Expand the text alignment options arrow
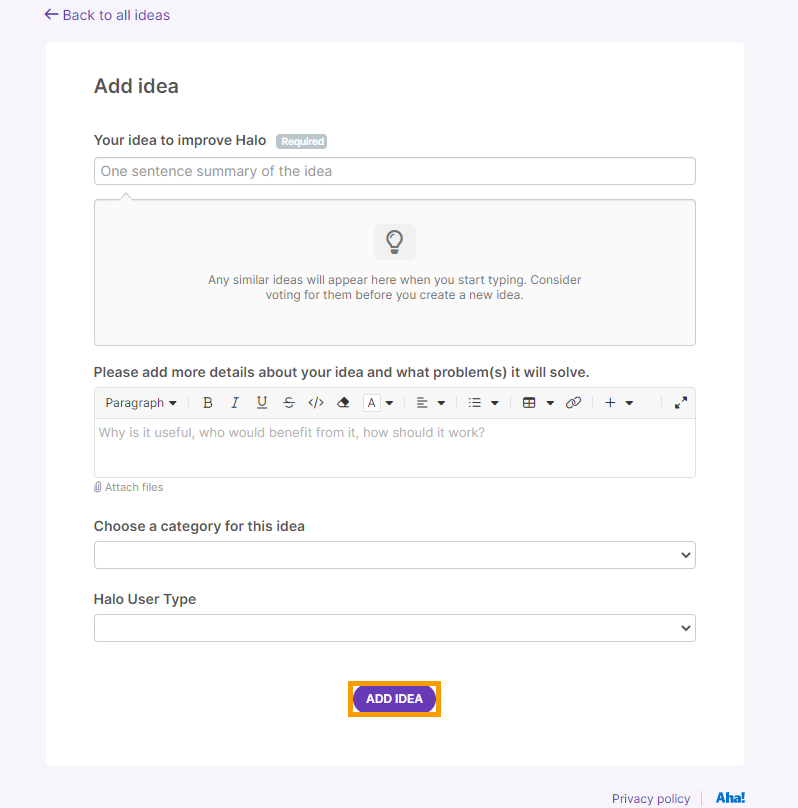Viewport: 798px width, 808px height. (442, 403)
